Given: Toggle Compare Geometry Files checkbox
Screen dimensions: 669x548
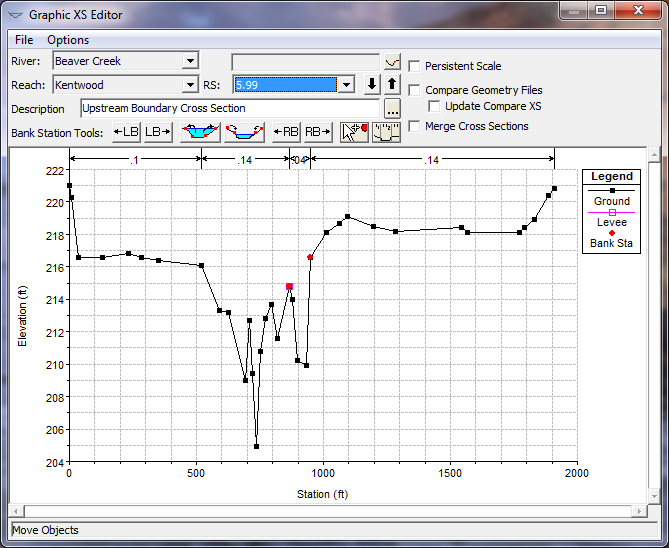Looking at the screenshot, I should click(415, 90).
